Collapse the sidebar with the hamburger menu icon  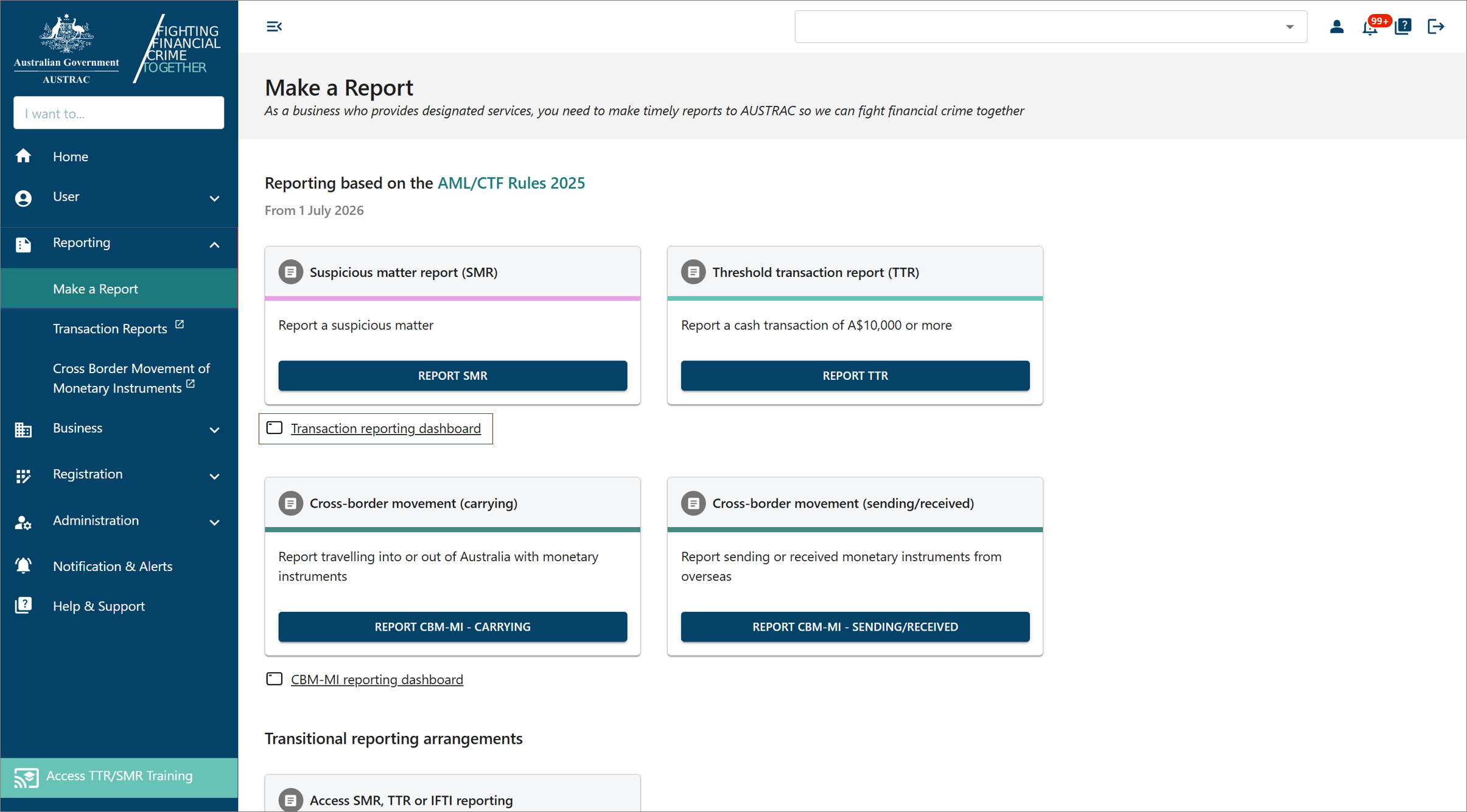274,26
